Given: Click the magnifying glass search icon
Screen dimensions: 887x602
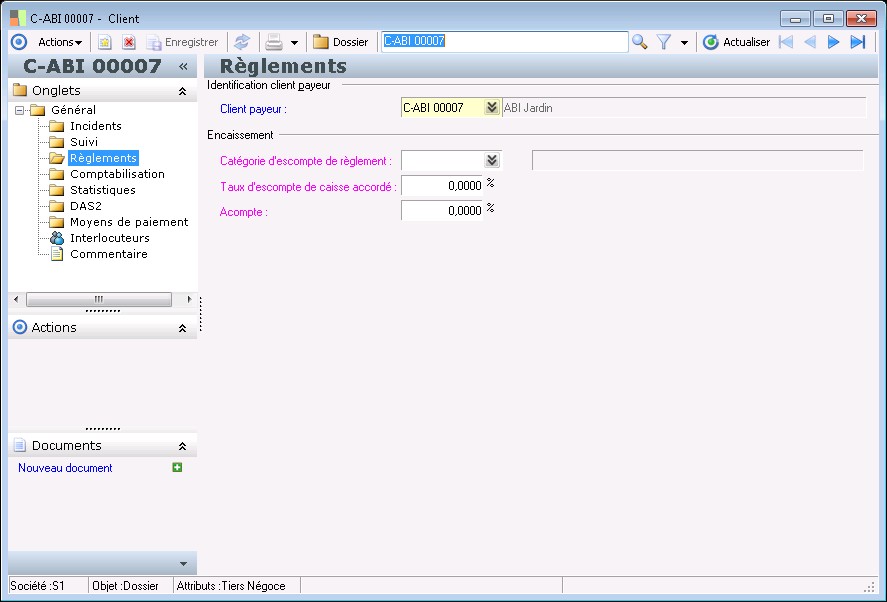Looking at the screenshot, I should [640, 42].
